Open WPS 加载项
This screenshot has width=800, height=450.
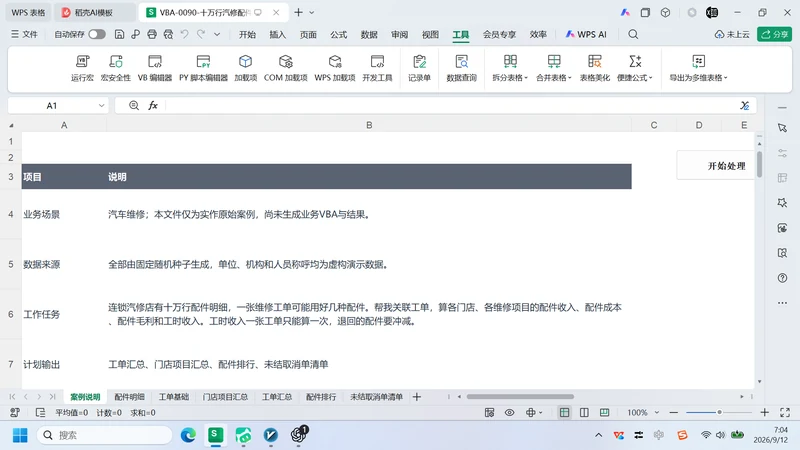[335, 68]
